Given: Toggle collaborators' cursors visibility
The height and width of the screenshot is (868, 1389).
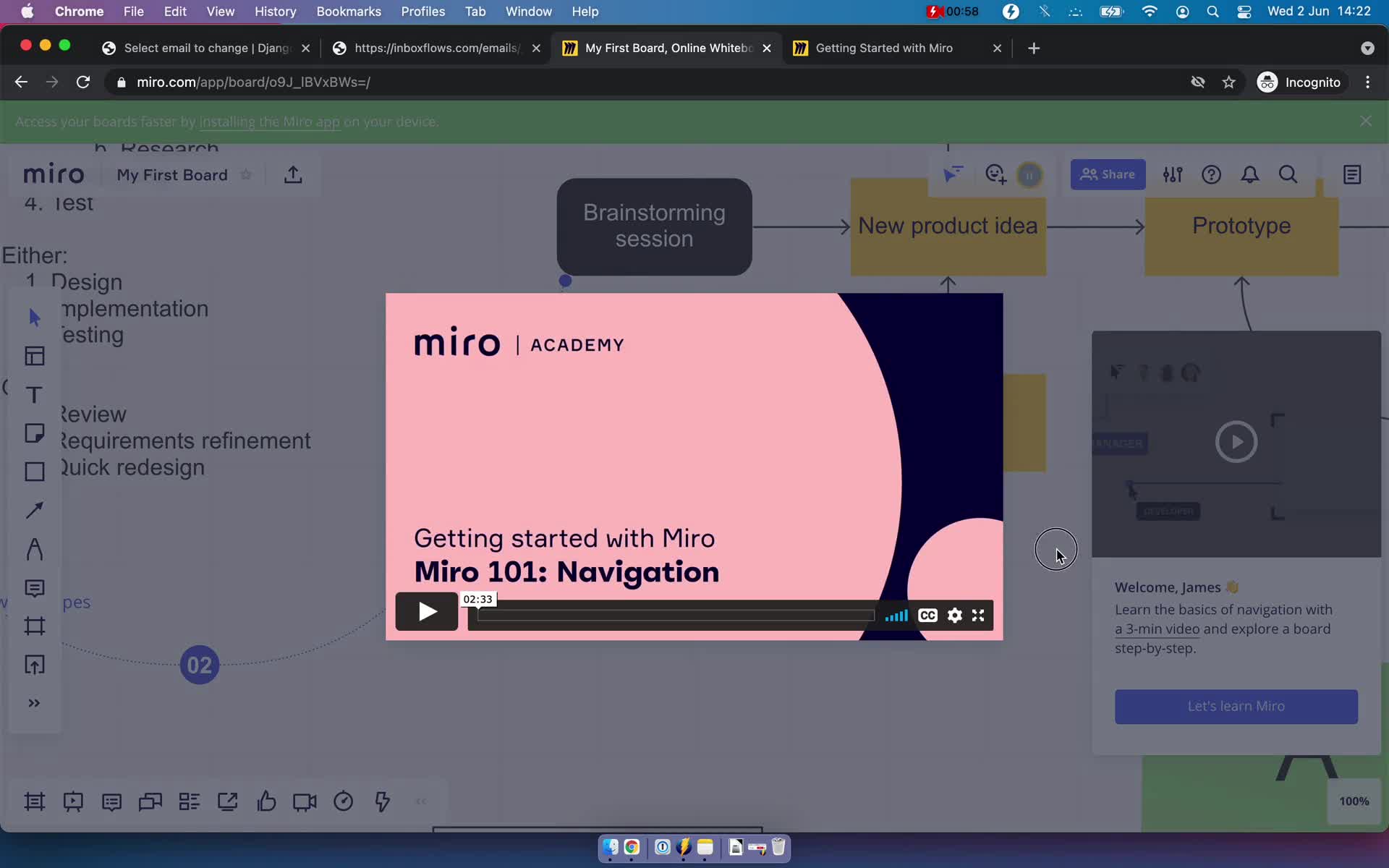Looking at the screenshot, I should coord(953,174).
